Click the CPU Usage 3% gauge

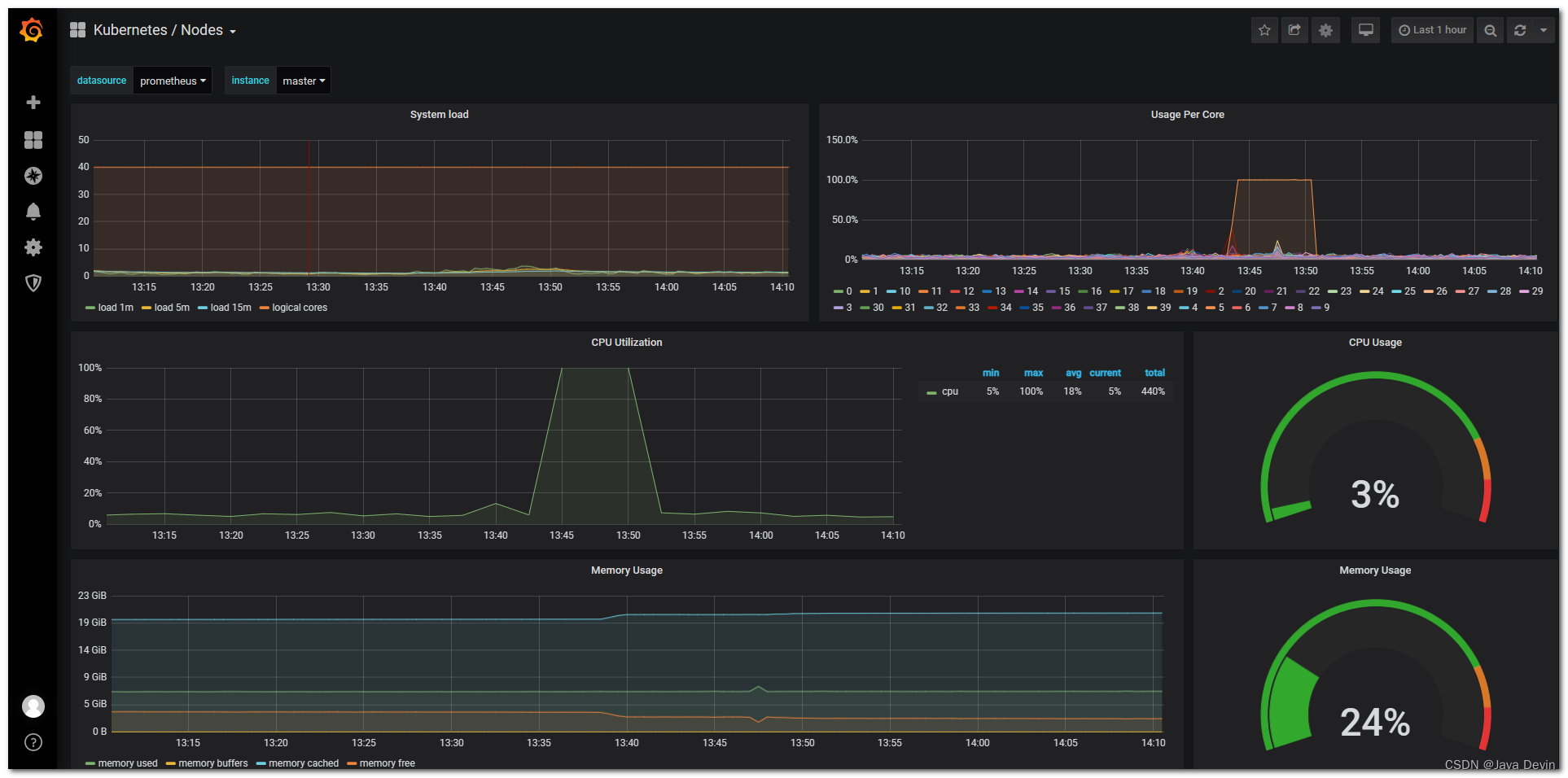pos(1376,448)
